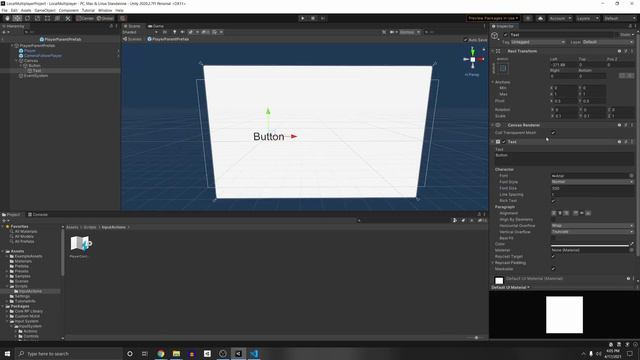Open the Shaded draw mode dropdown
Screen dimensions: 640x360
pyautogui.click(x=140, y=32)
